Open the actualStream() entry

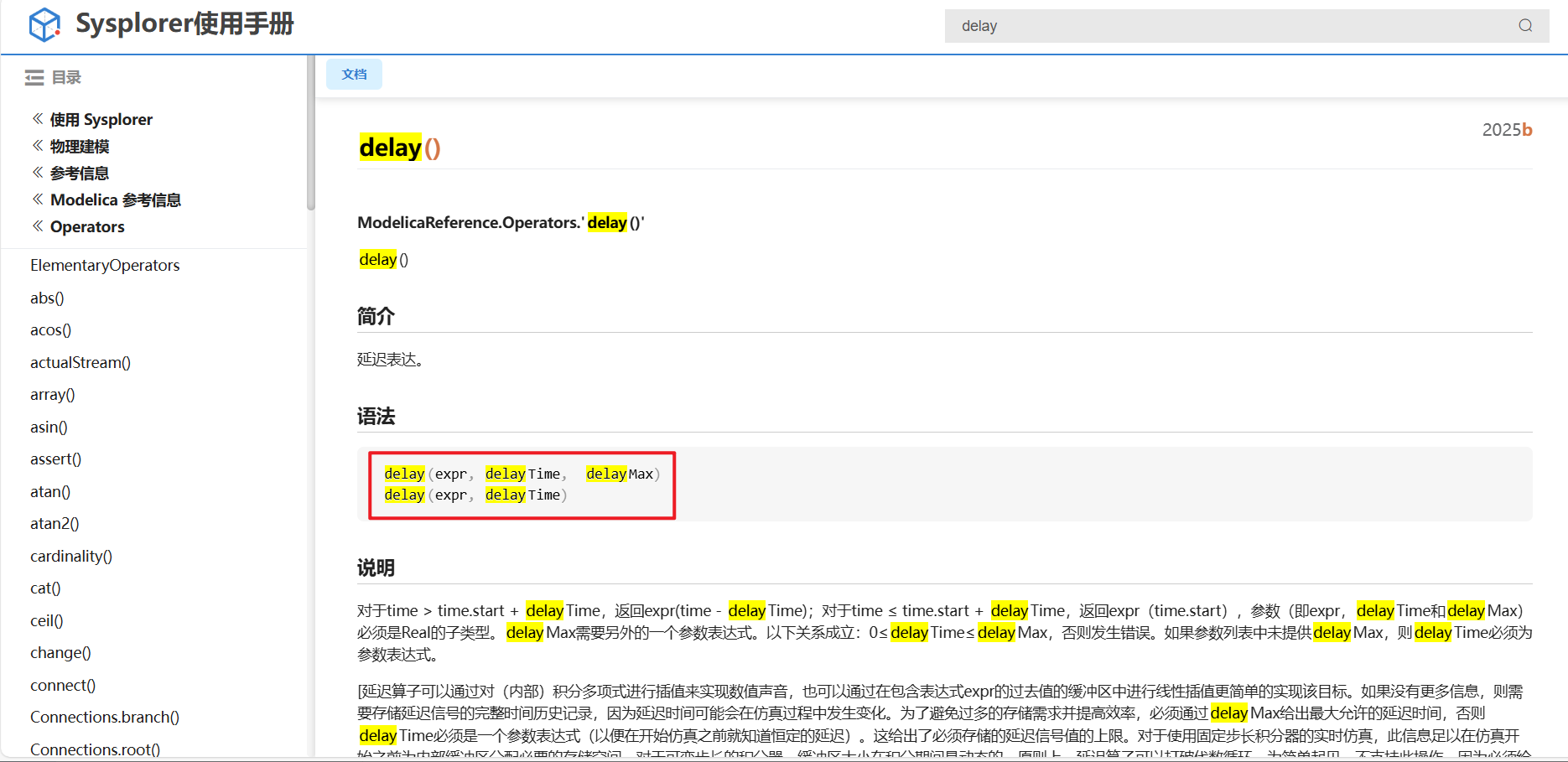point(80,362)
